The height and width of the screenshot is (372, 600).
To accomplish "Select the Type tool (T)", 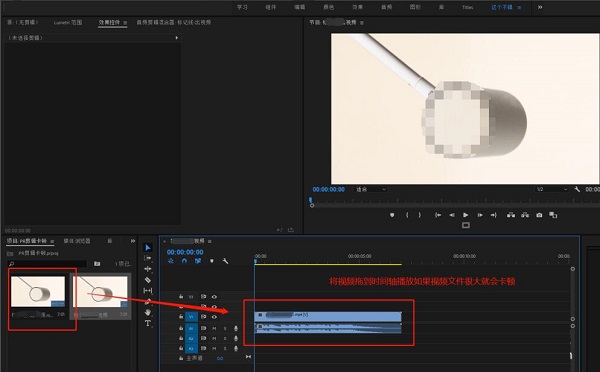I will tap(148, 323).
